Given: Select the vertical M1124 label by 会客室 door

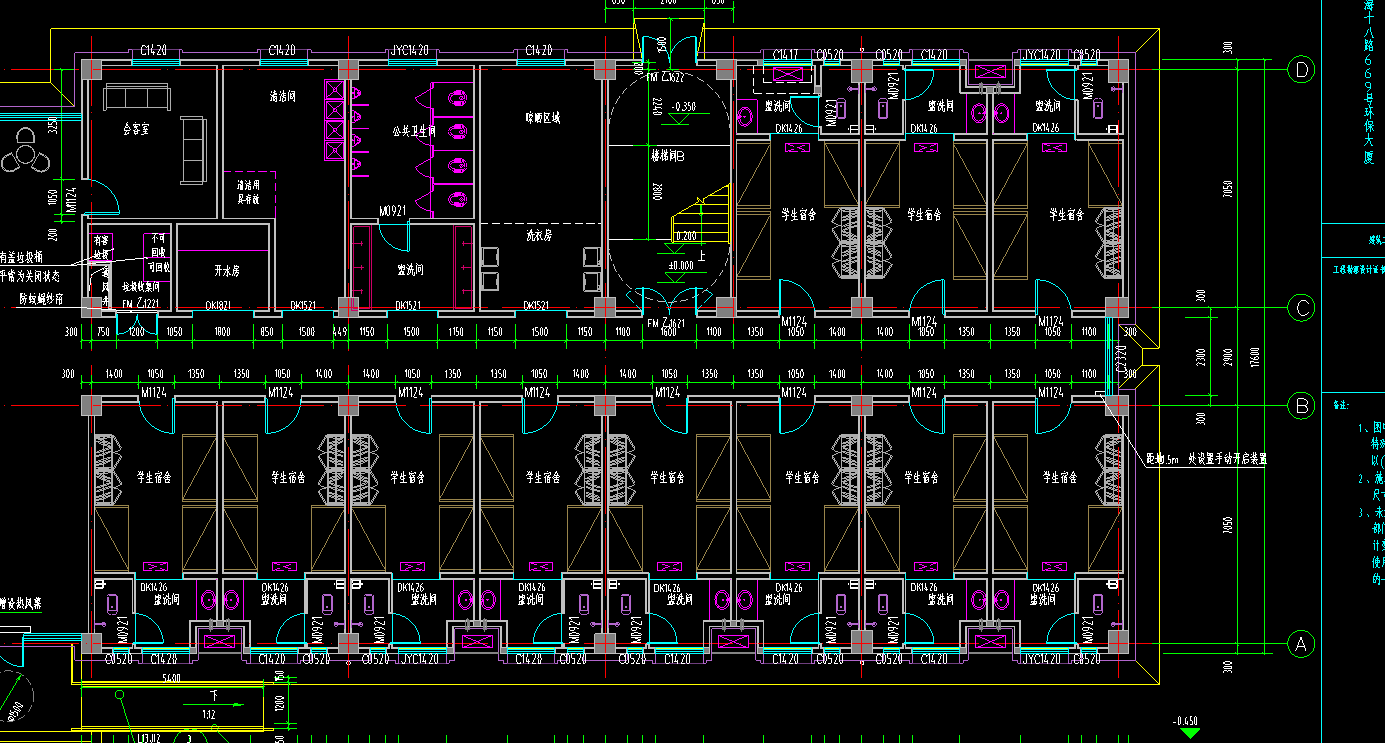Looking at the screenshot, I should click(71, 200).
